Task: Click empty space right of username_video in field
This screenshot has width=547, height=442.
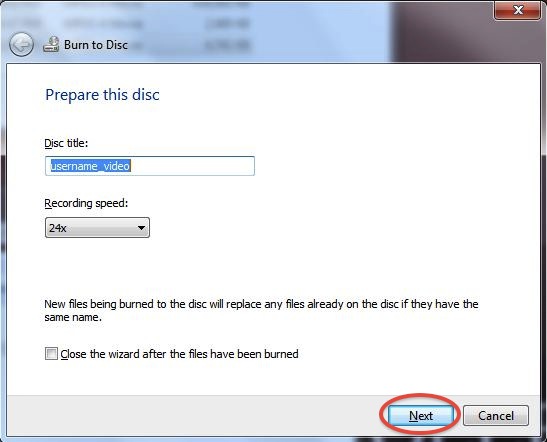Action: (192, 166)
